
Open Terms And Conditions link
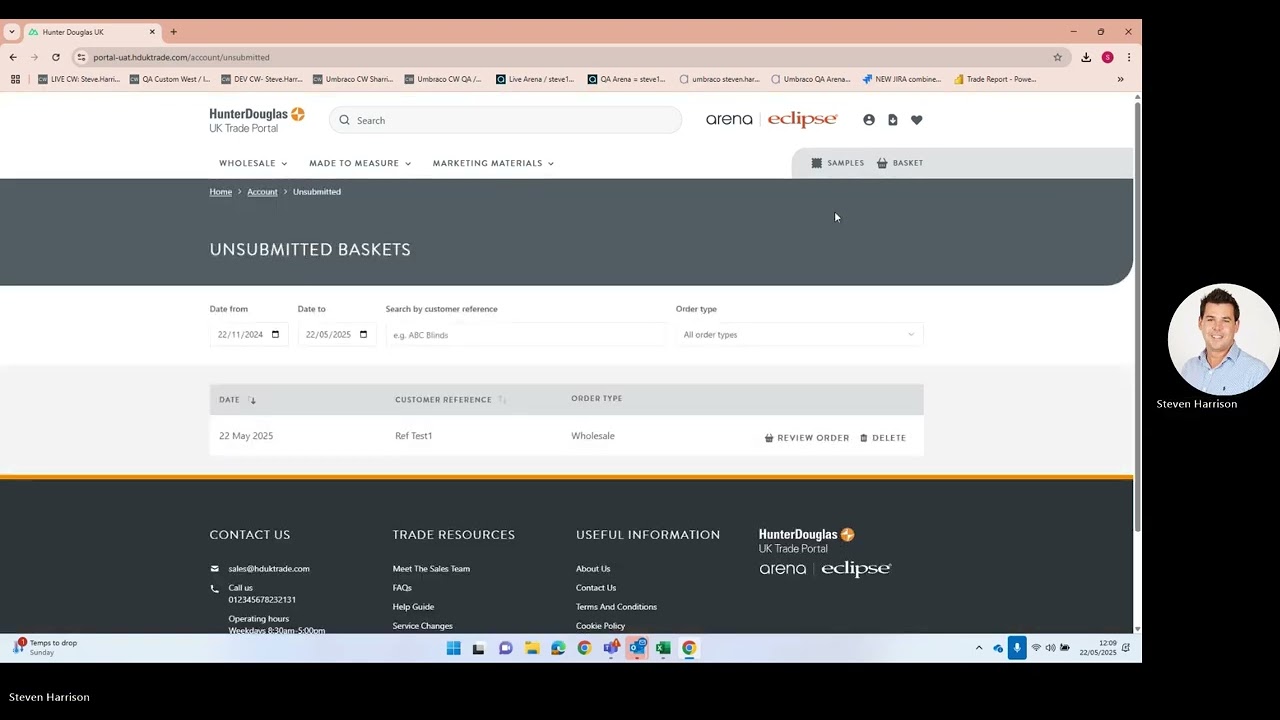[x=616, y=607]
